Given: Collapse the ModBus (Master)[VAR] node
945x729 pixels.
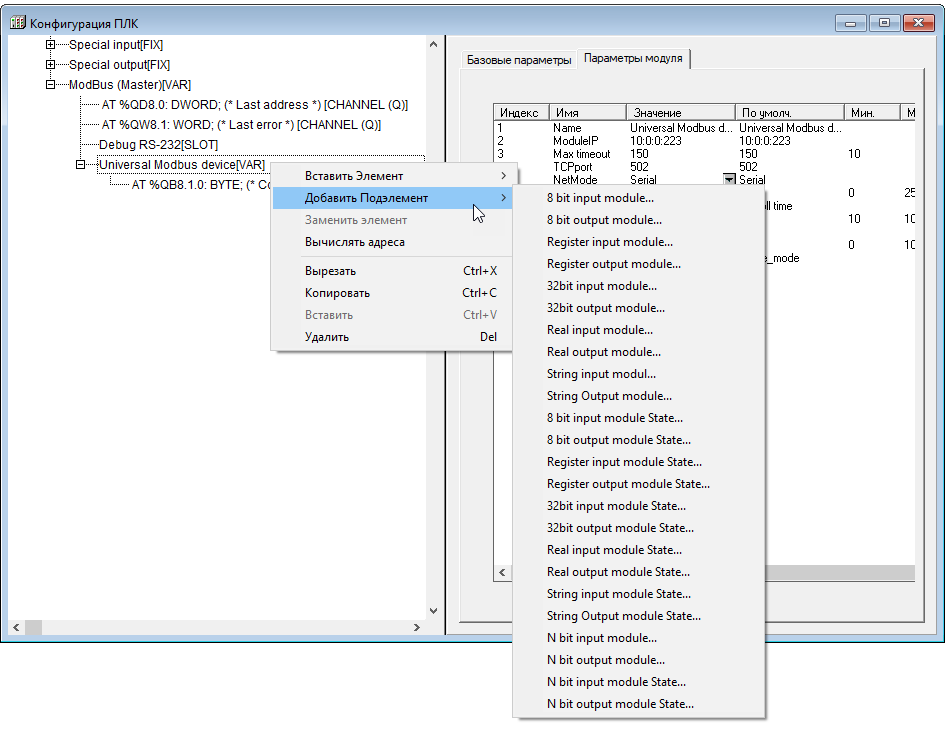Looking at the screenshot, I should (x=50, y=85).
